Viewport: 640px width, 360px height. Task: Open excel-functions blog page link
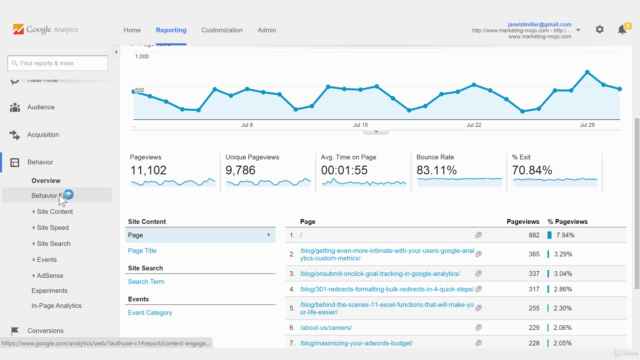tap(387, 308)
